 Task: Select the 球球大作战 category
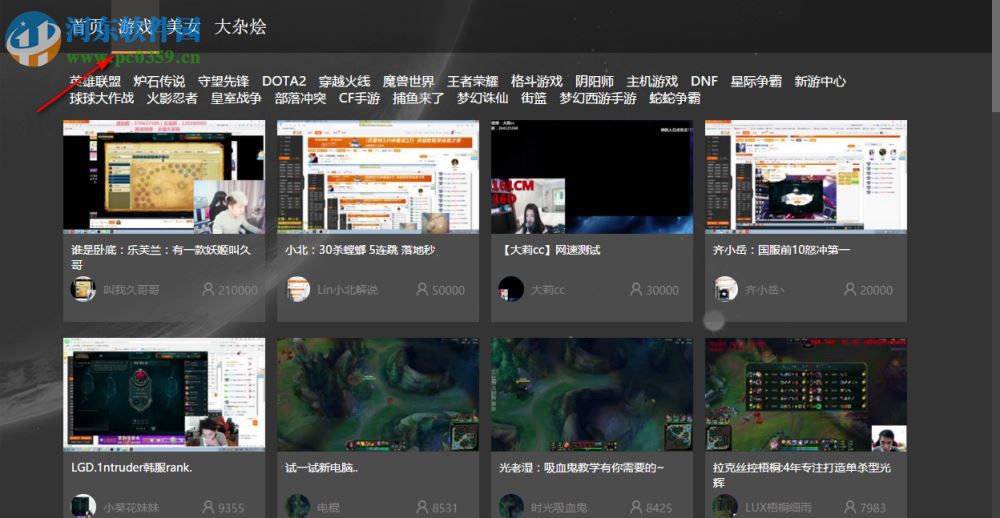click(x=102, y=98)
